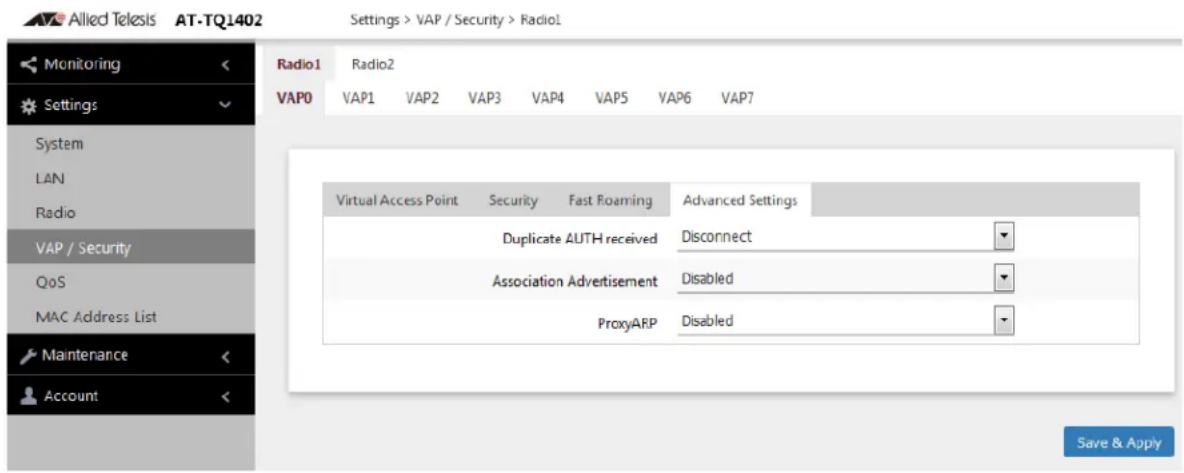The width and height of the screenshot is (1184, 473).
Task: Select VAP / Security in sidebar
Action: (x=131, y=247)
